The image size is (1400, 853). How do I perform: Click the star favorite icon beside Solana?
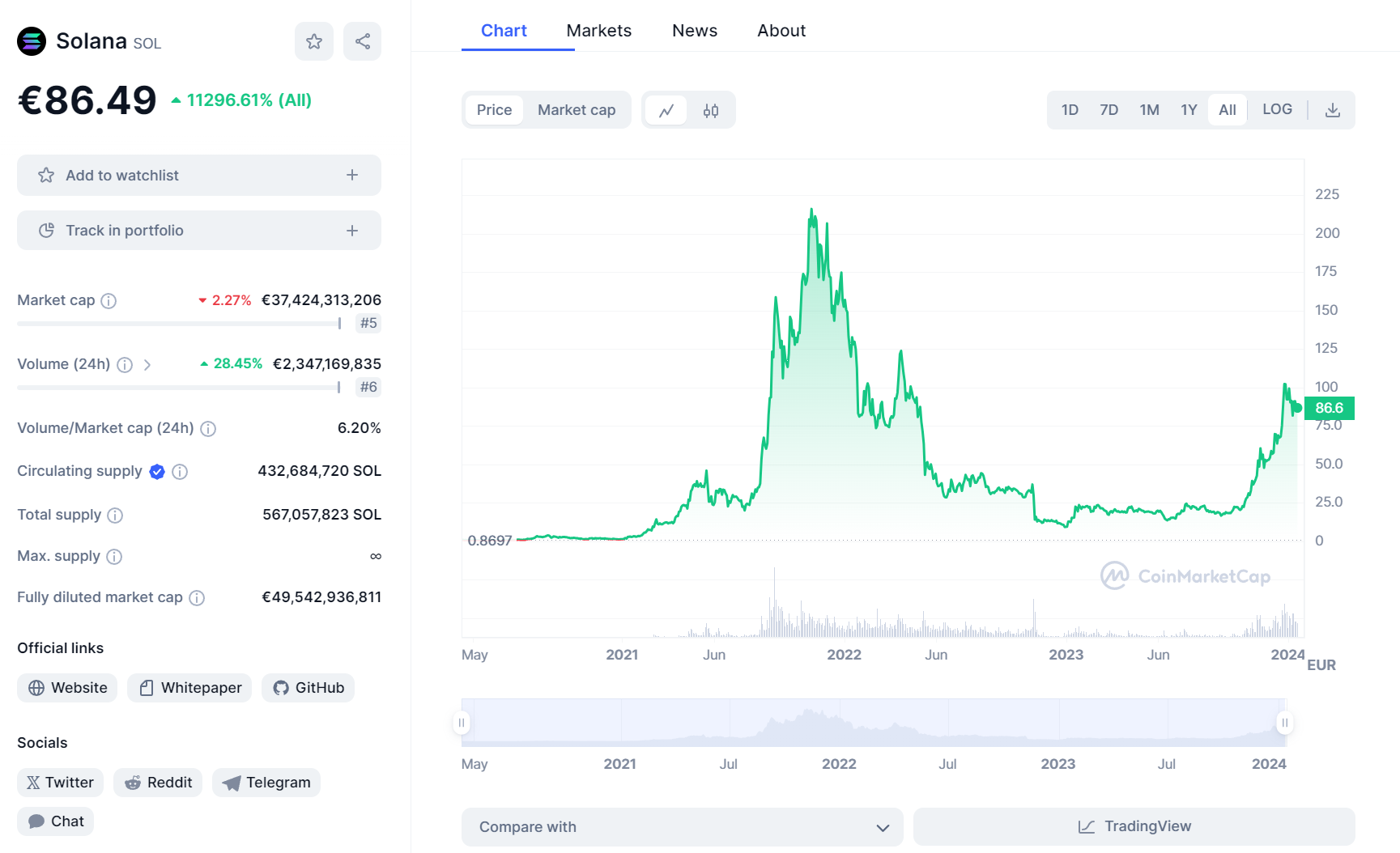pyautogui.click(x=314, y=41)
